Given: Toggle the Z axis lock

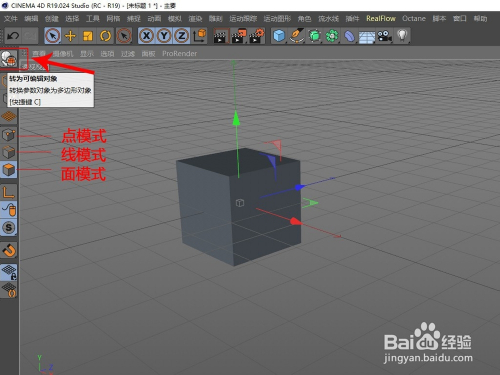Looking at the screenshot, I should point(181,36).
